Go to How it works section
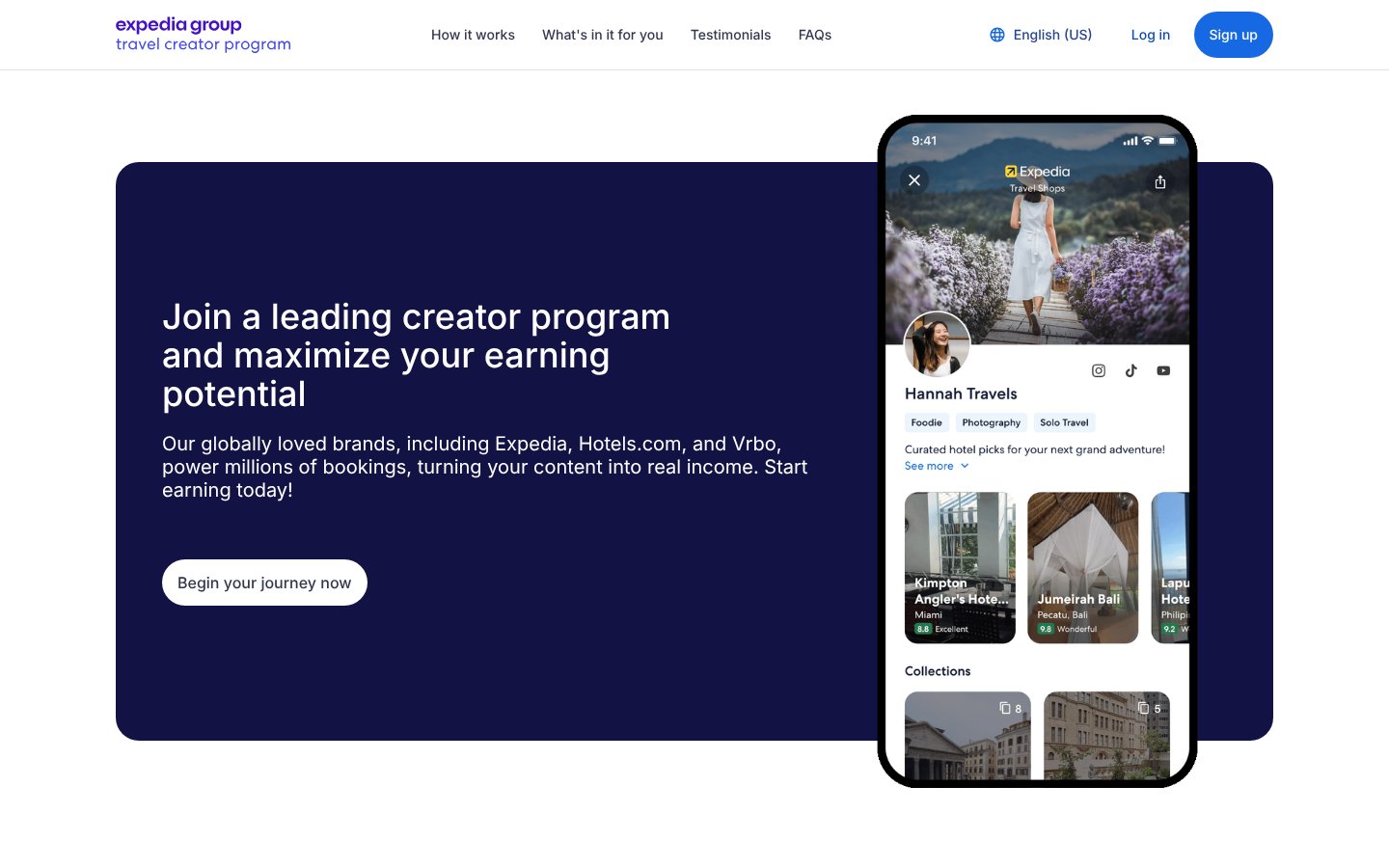The height and width of the screenshot is (868, 1389). pyautogui.click(x=473, y=35)
